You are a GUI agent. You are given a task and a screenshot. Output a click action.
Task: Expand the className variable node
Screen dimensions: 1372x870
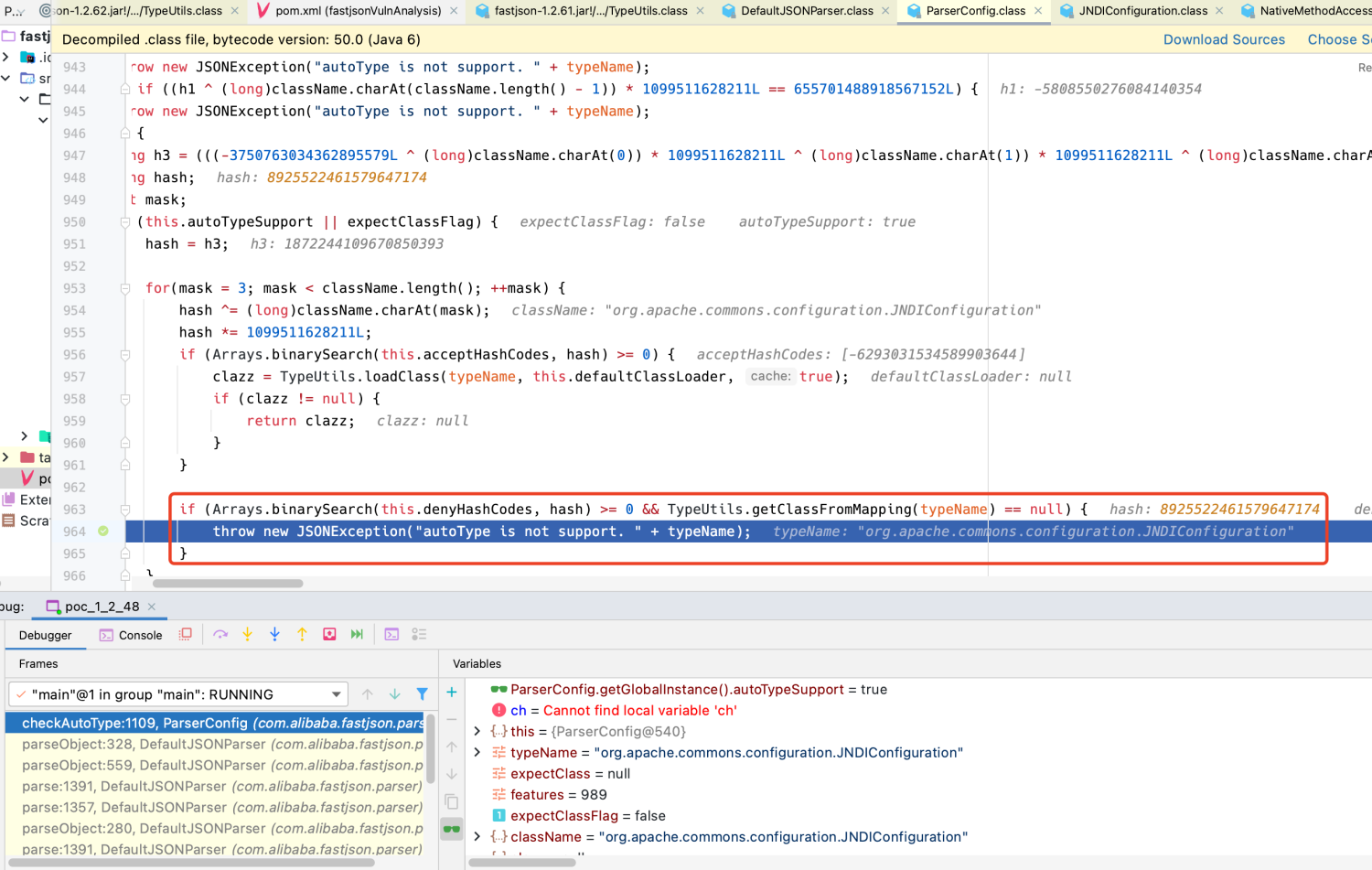pyautogui.click(x=477, y=837)
